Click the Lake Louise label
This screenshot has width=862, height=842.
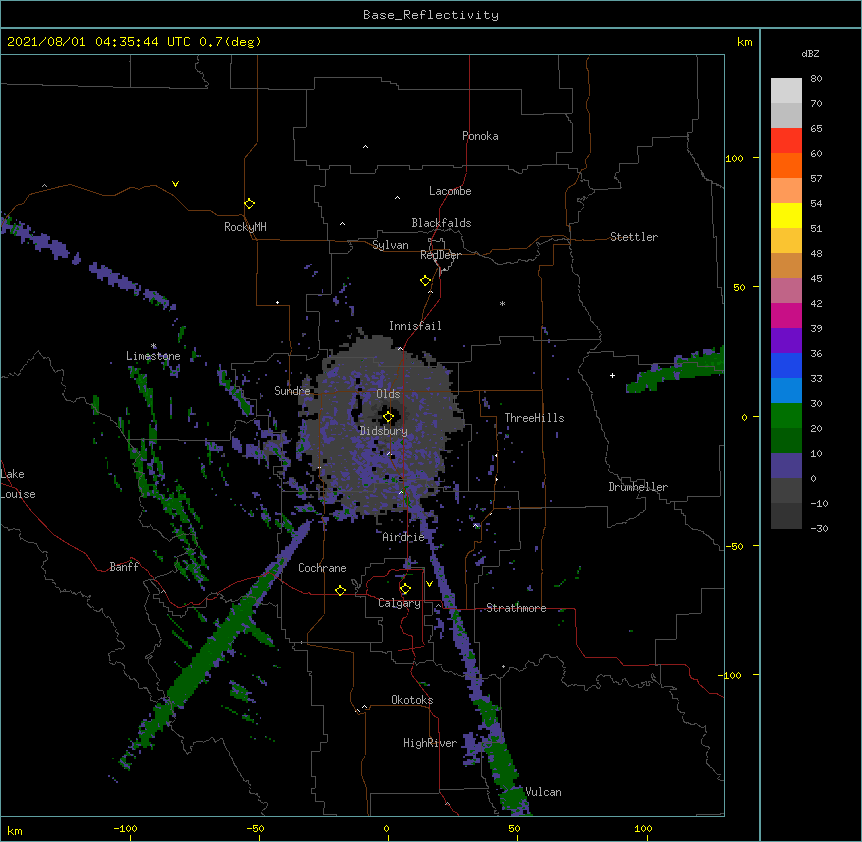(x=18, y=484)
